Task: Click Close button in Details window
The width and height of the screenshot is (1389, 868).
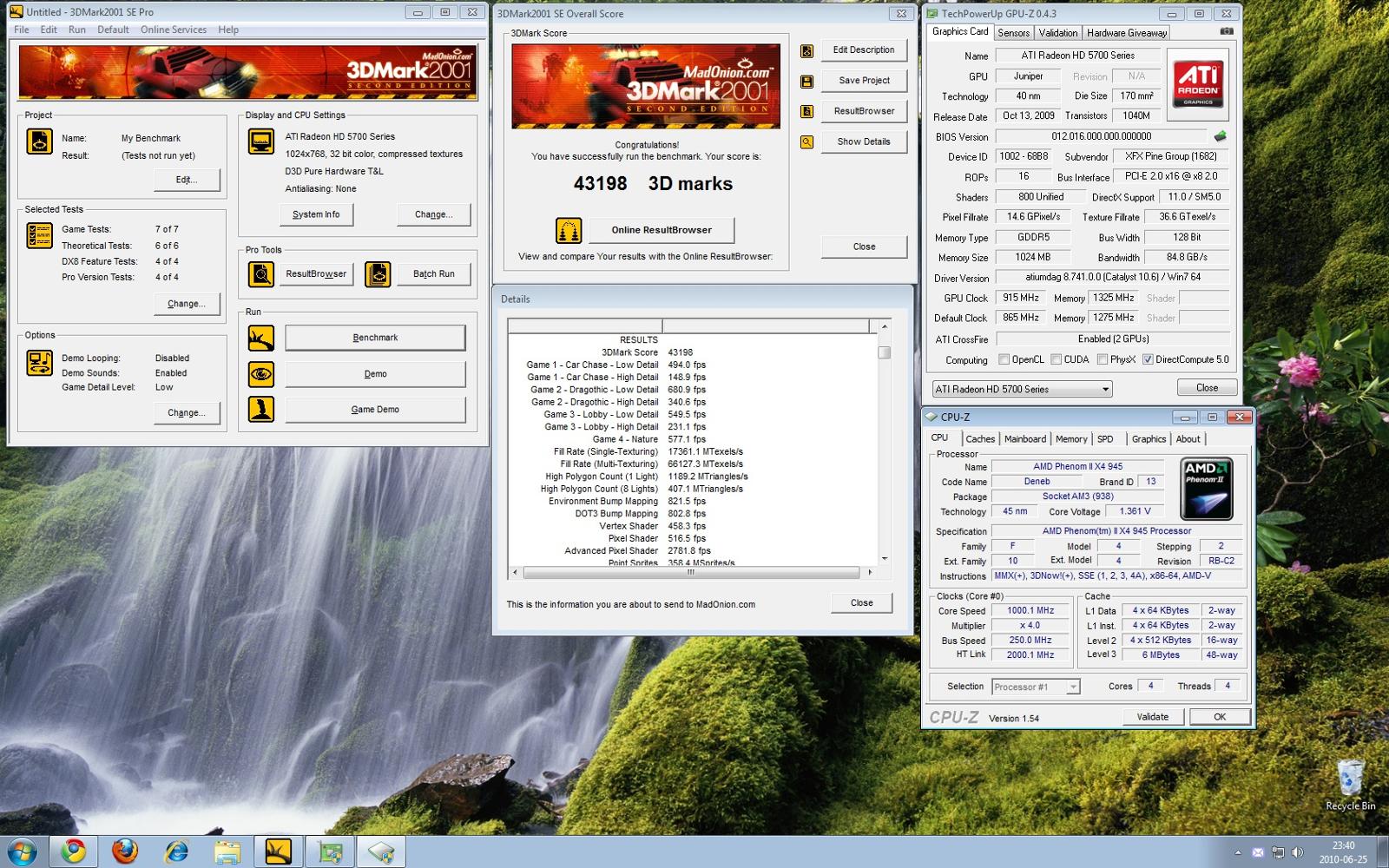Action: (x=861, y=603)
